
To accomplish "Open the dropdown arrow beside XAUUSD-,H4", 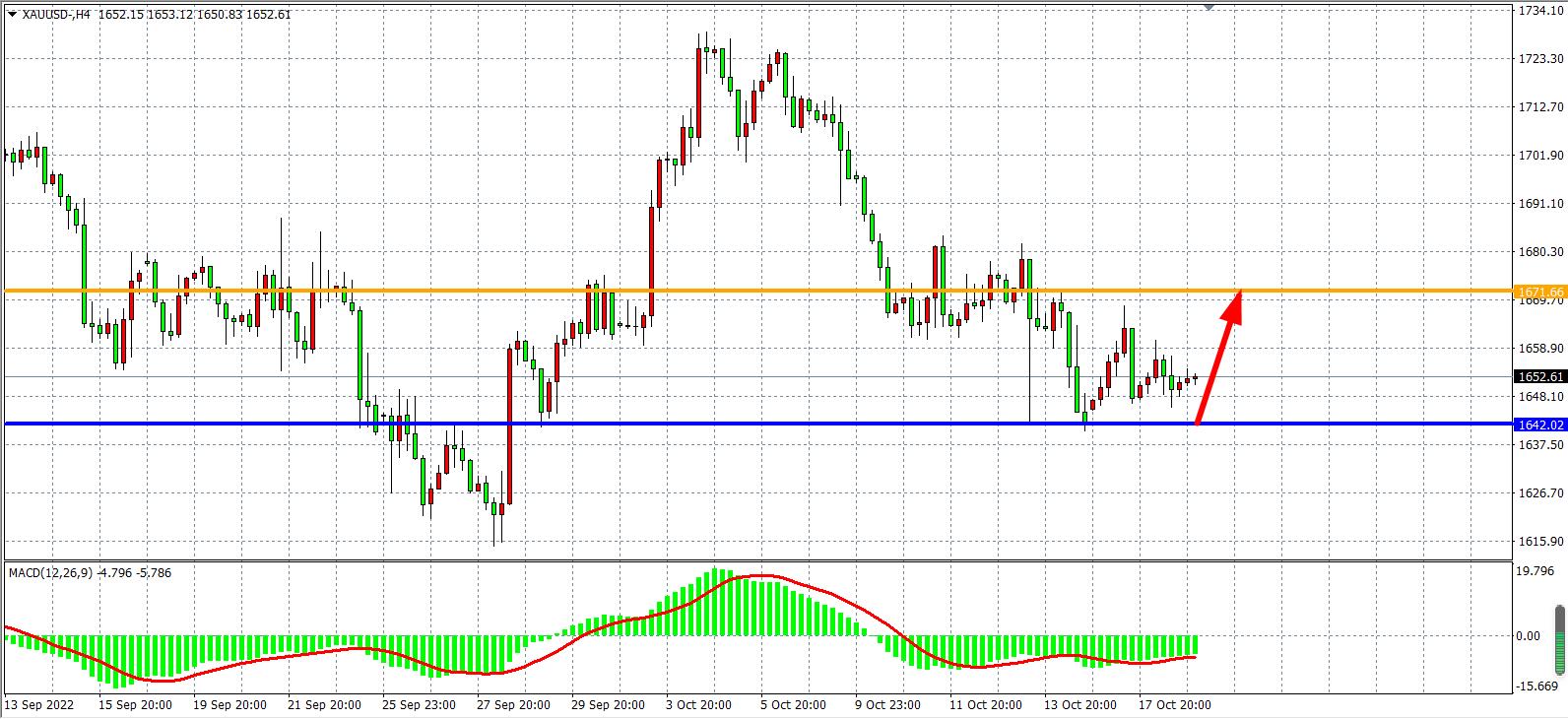I will point(11,15).
